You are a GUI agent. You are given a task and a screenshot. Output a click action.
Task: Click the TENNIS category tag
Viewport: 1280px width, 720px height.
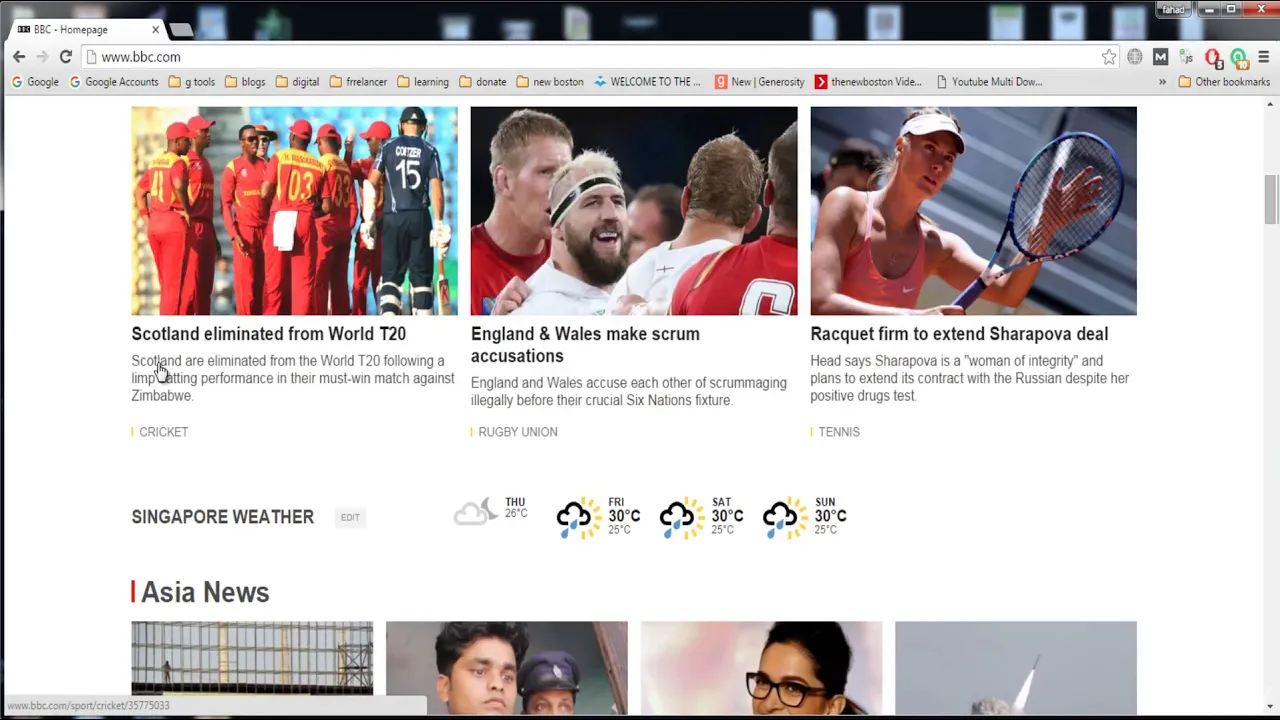(838, 432)
